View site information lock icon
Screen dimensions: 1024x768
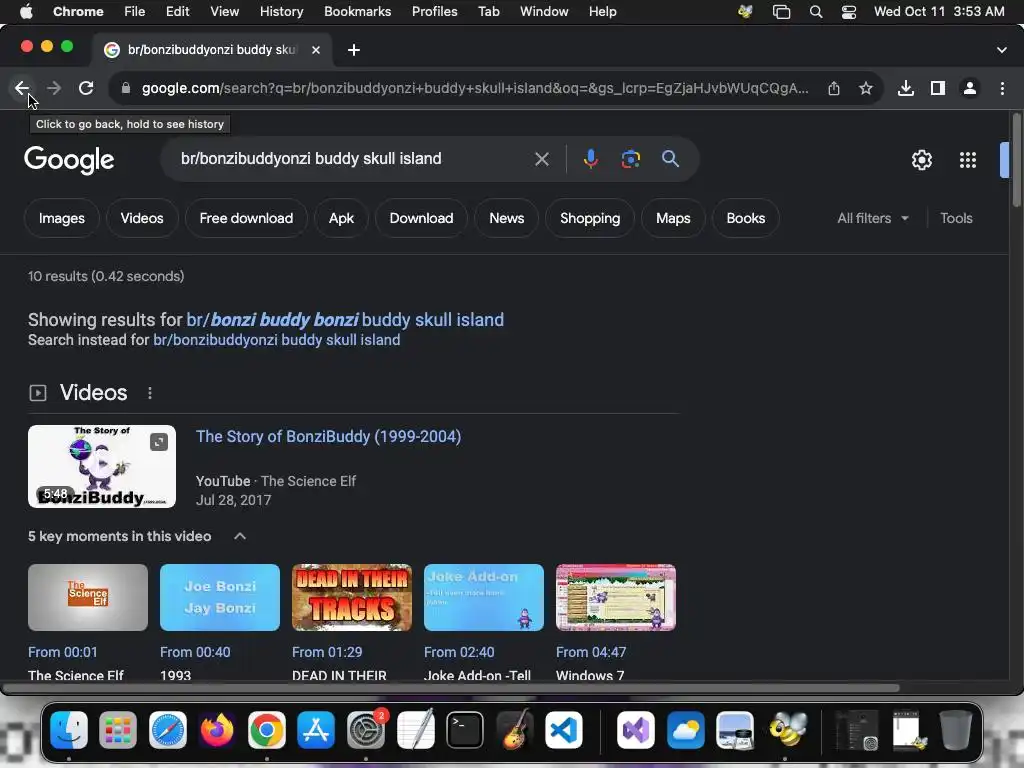[126, 88]
